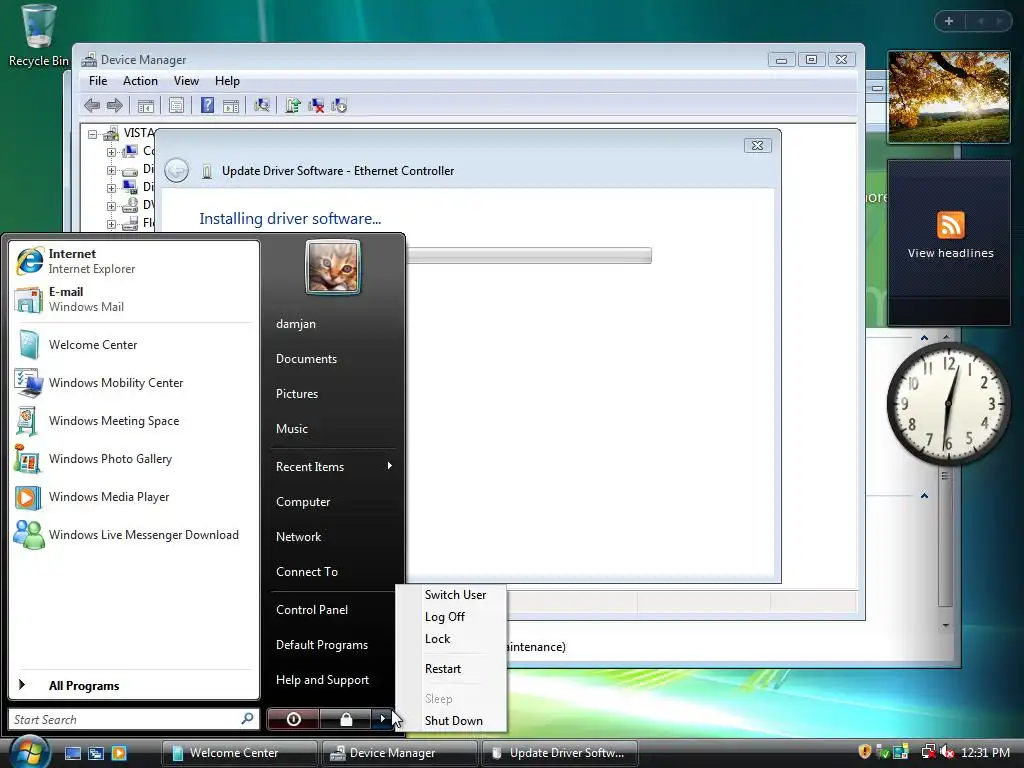This screenshot has height=768, width=1024.
Task: Toggle the console tree pane toolbar icon
Action: pos(146,105)
